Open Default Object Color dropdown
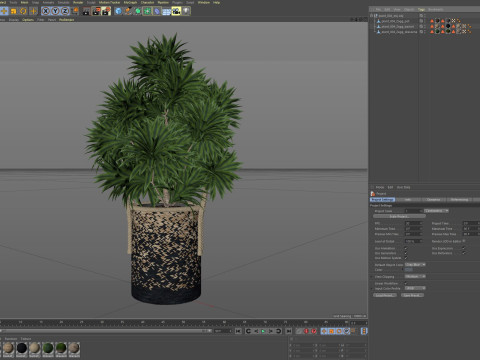This screenshot has width=480, height=360. [415, 265]
